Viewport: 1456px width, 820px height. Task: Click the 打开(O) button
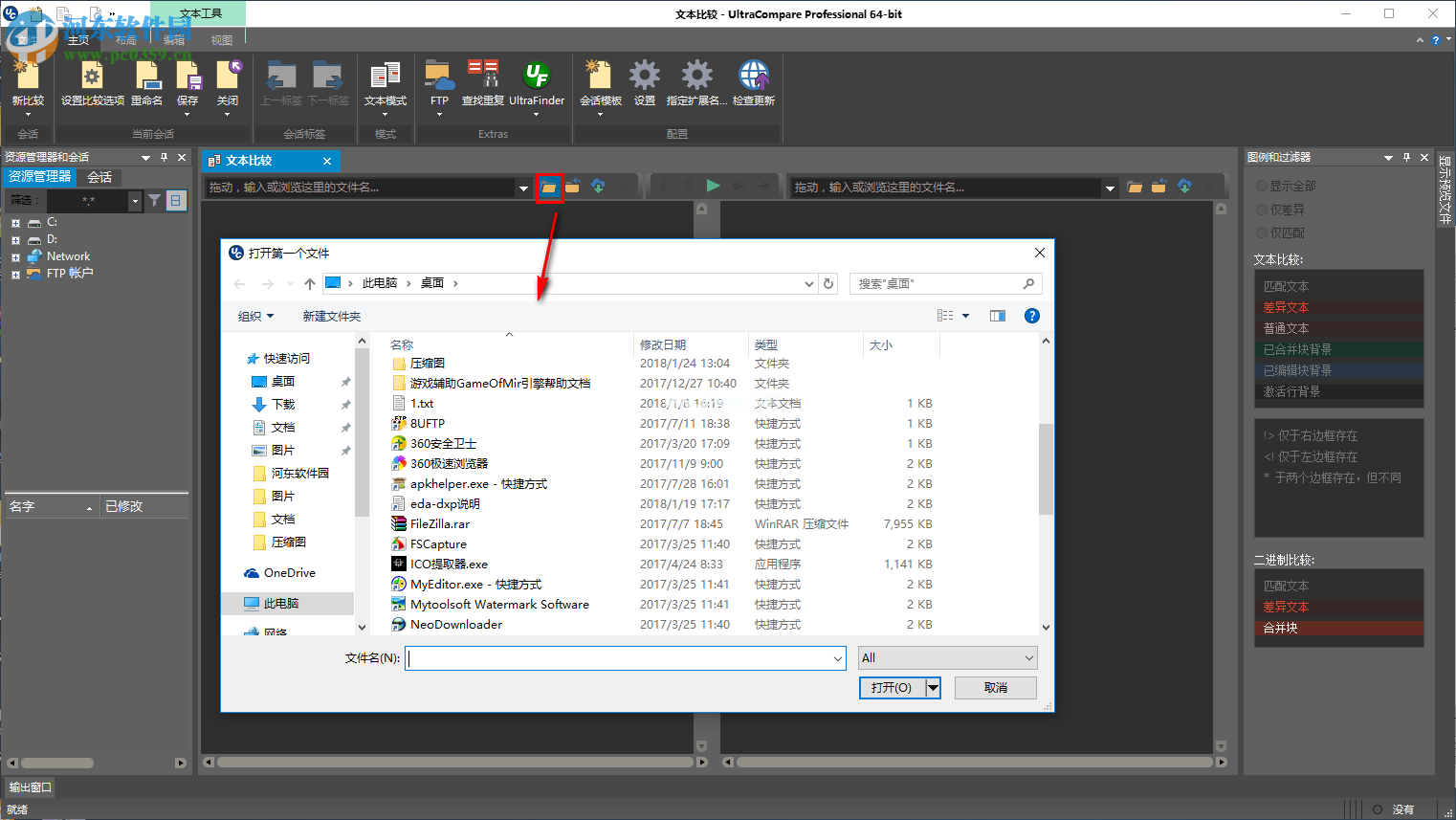[x=892, y=687]
